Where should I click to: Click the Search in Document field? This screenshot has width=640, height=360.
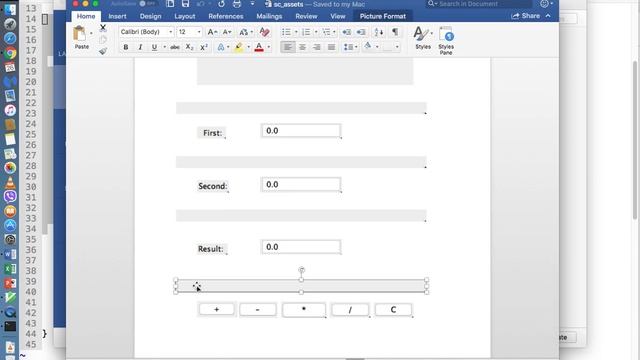[x=479, y=4]
